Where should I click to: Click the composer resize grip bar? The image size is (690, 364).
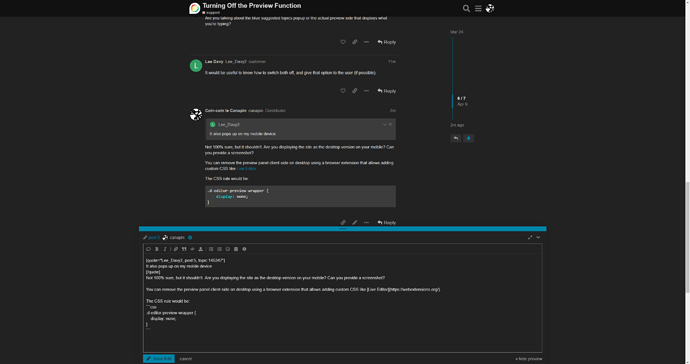click(x=342, y=229)
